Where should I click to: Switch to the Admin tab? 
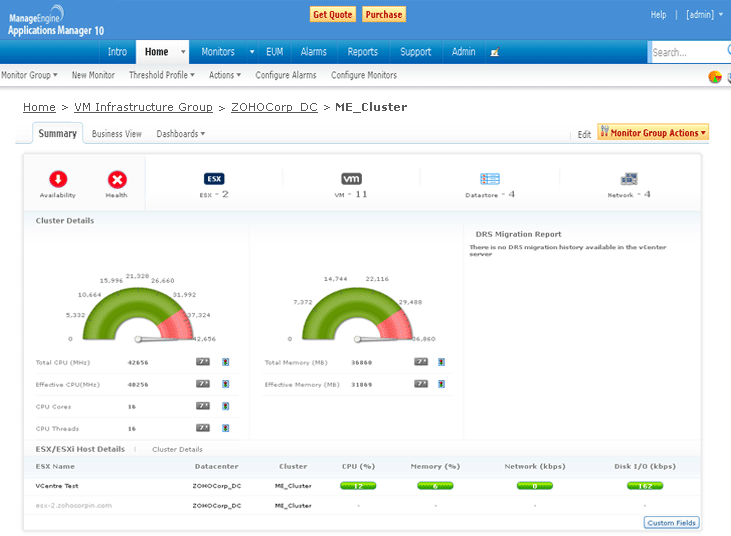click(x=463, y=52)
